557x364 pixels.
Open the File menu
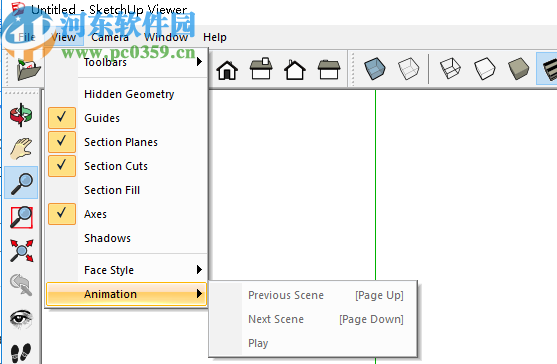(26, 37)
